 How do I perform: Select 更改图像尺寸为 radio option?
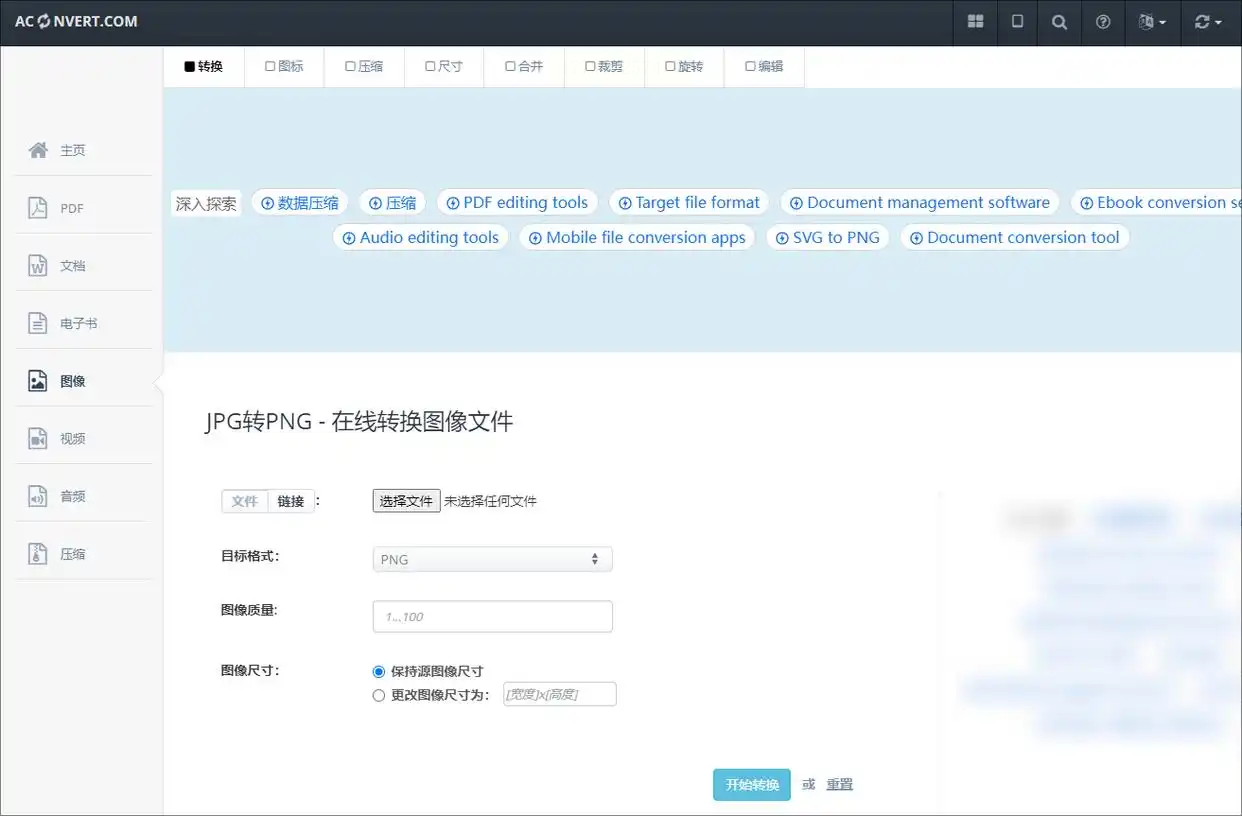click(x=378, y=695)
